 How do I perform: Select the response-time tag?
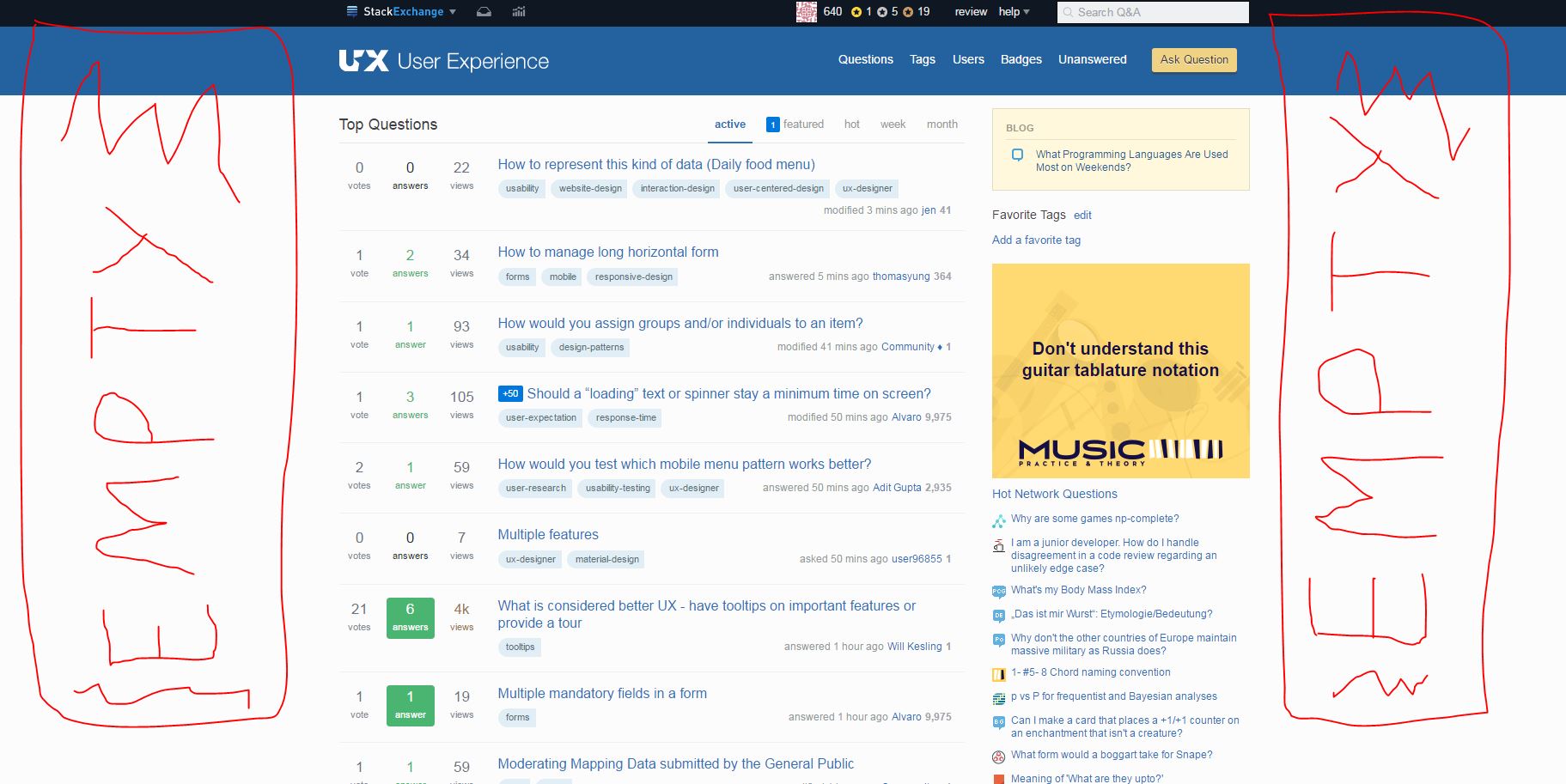(626, 418)
